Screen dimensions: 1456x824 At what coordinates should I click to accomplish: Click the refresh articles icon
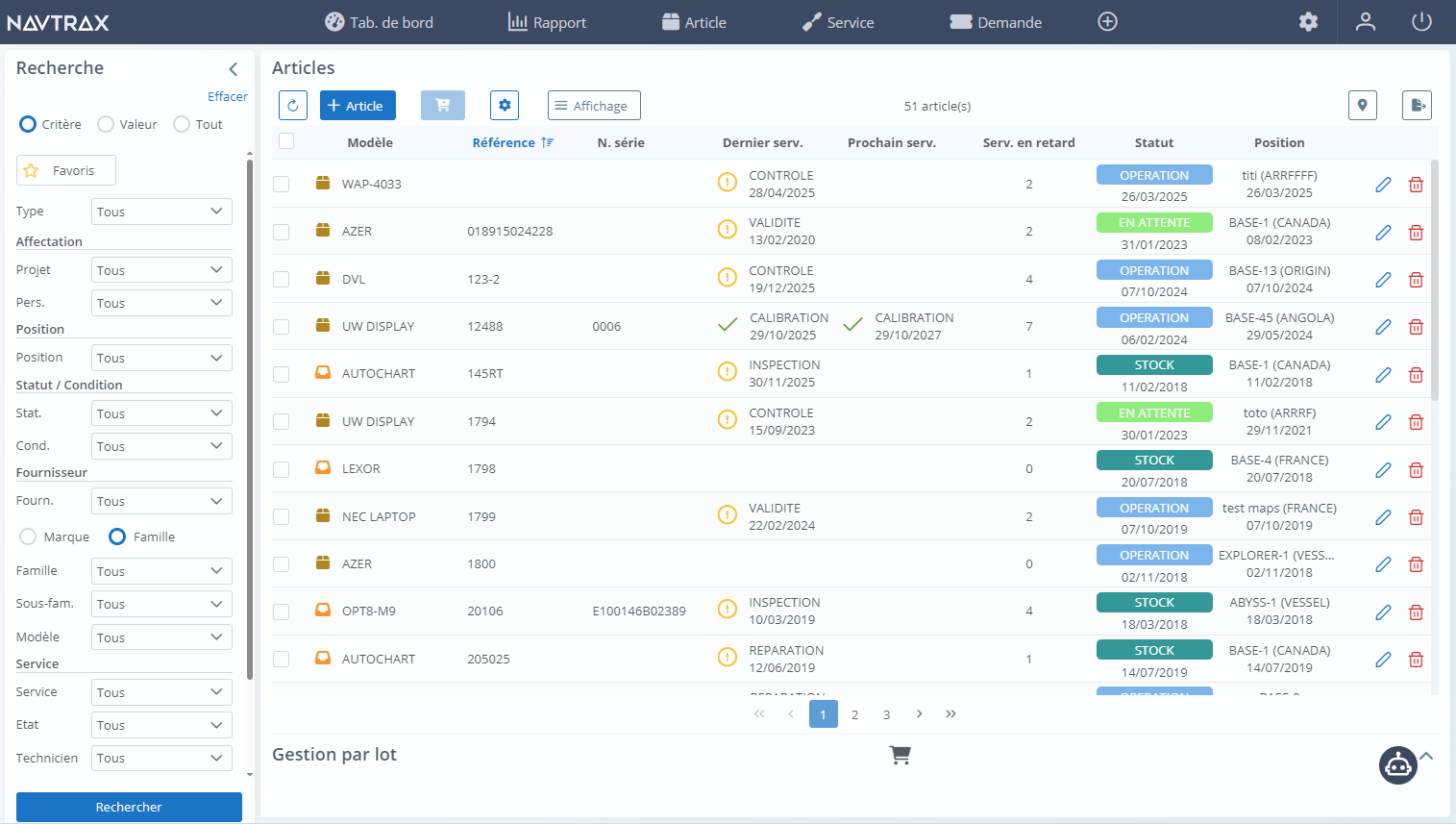(292, 105)
